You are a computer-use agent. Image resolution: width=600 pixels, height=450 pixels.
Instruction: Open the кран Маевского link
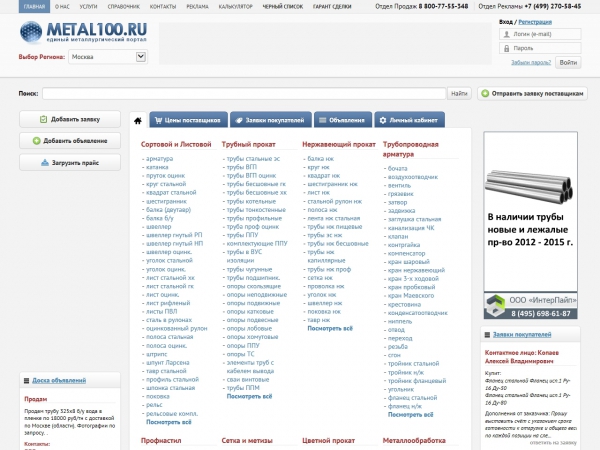411,295
